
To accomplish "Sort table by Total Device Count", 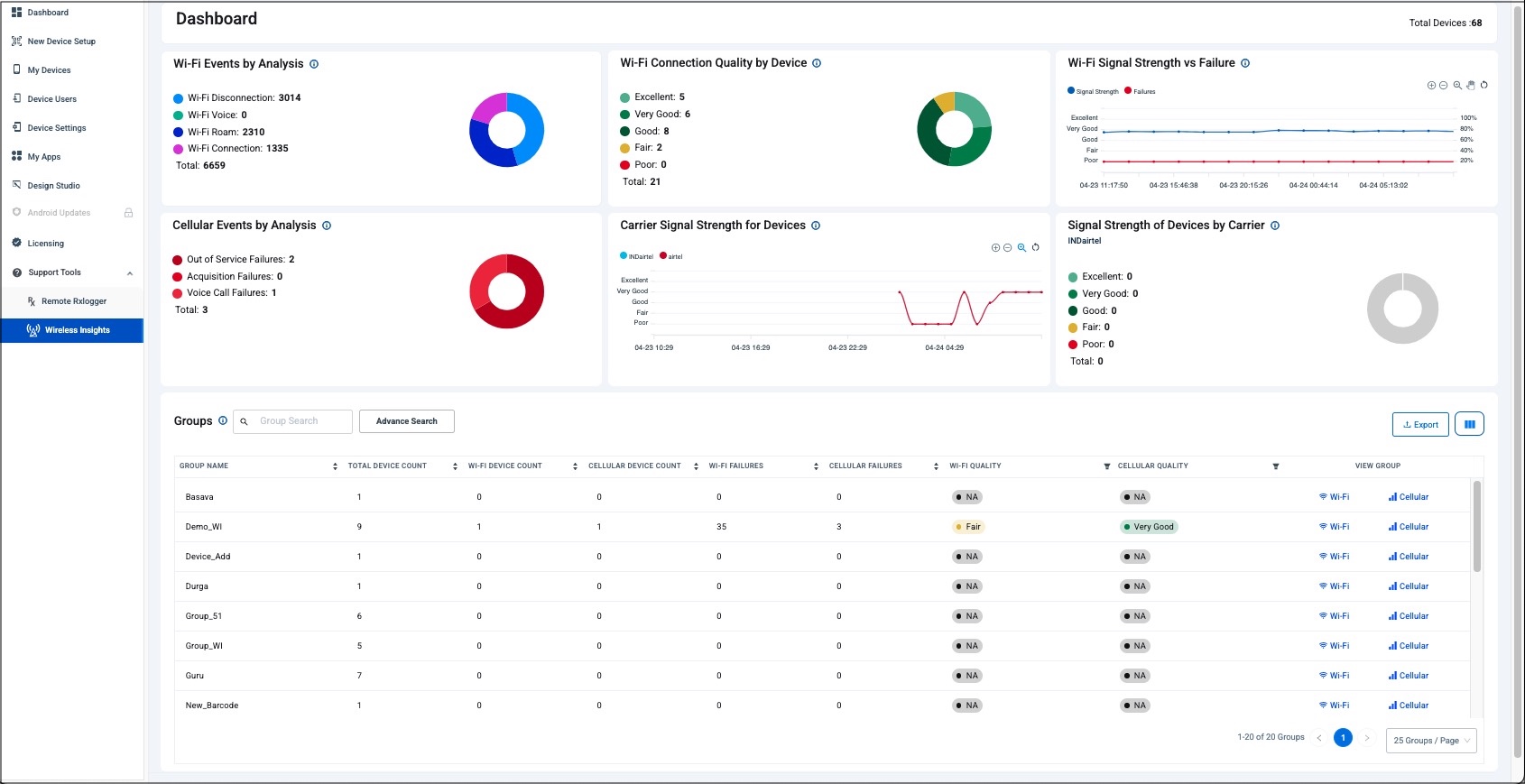I will (x=455, y=466).
